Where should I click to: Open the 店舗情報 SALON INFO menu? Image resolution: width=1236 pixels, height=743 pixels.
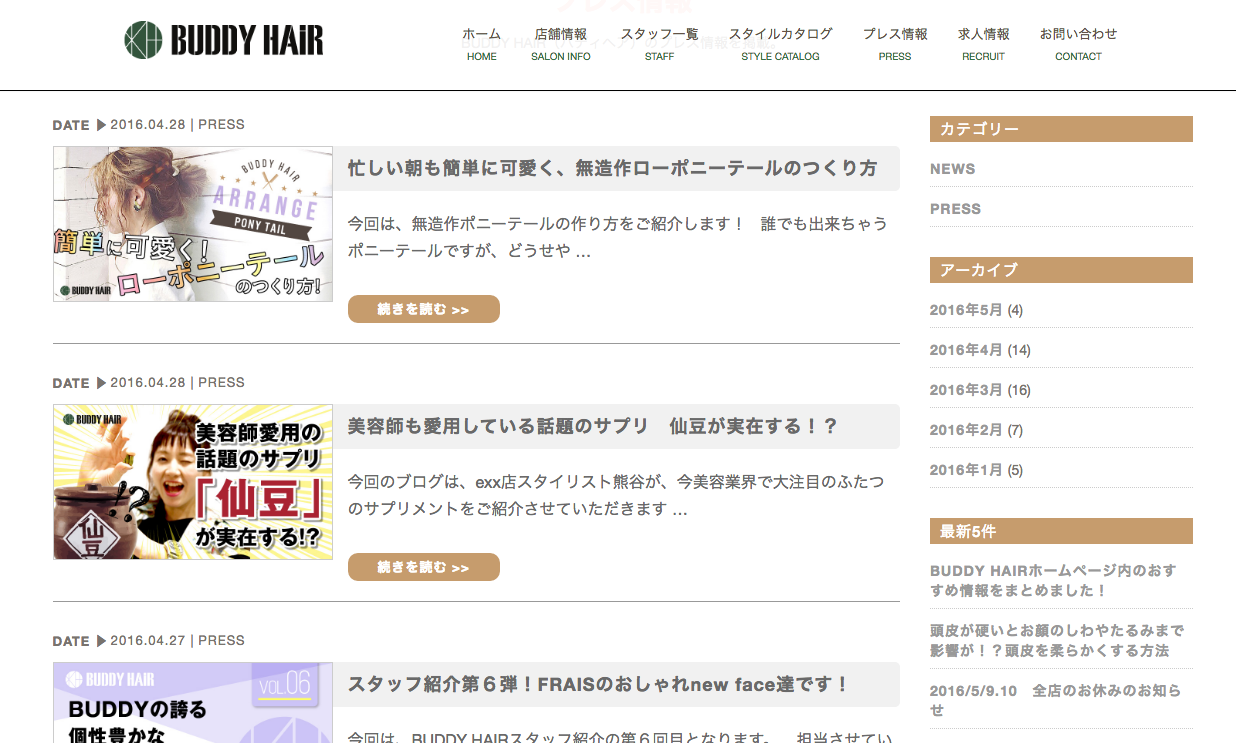pyautogui.click(x=561, y=44)
